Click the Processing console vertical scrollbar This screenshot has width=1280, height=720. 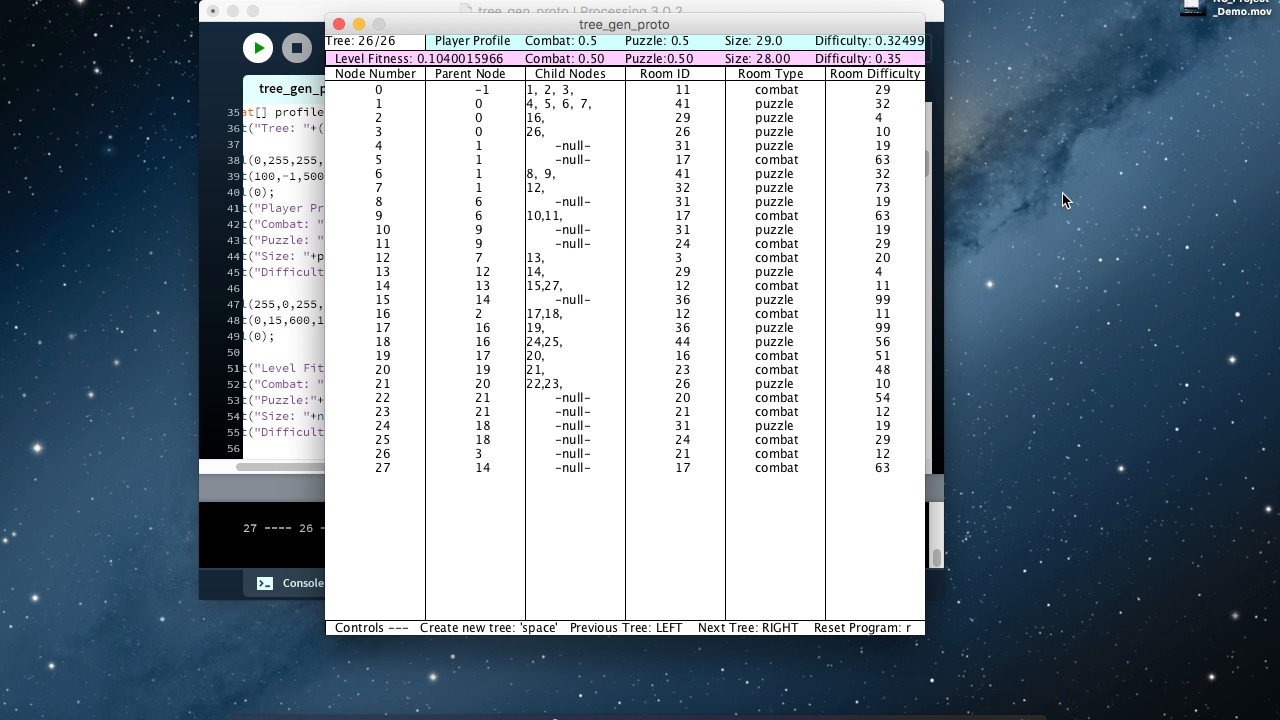pyautogui.click(x=937, y=535)
